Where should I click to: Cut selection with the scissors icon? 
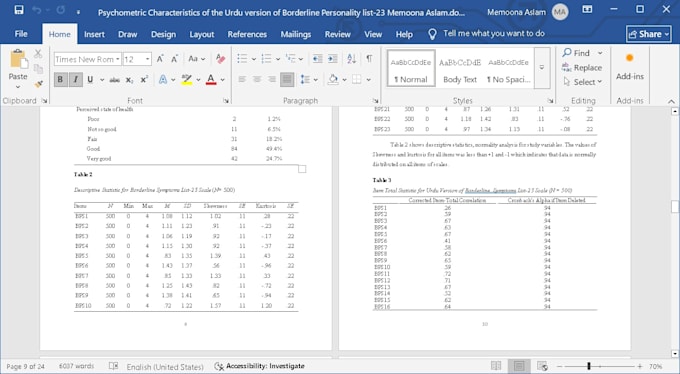pos(38,54)
